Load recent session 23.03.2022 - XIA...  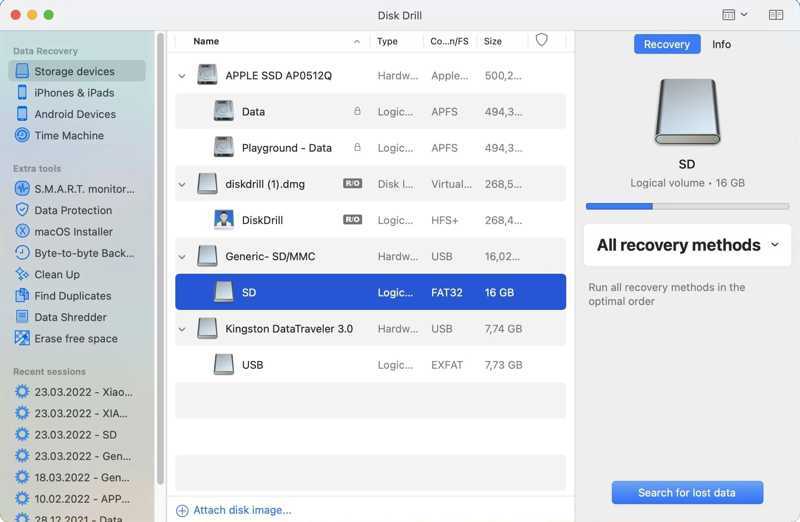[71, 413]
